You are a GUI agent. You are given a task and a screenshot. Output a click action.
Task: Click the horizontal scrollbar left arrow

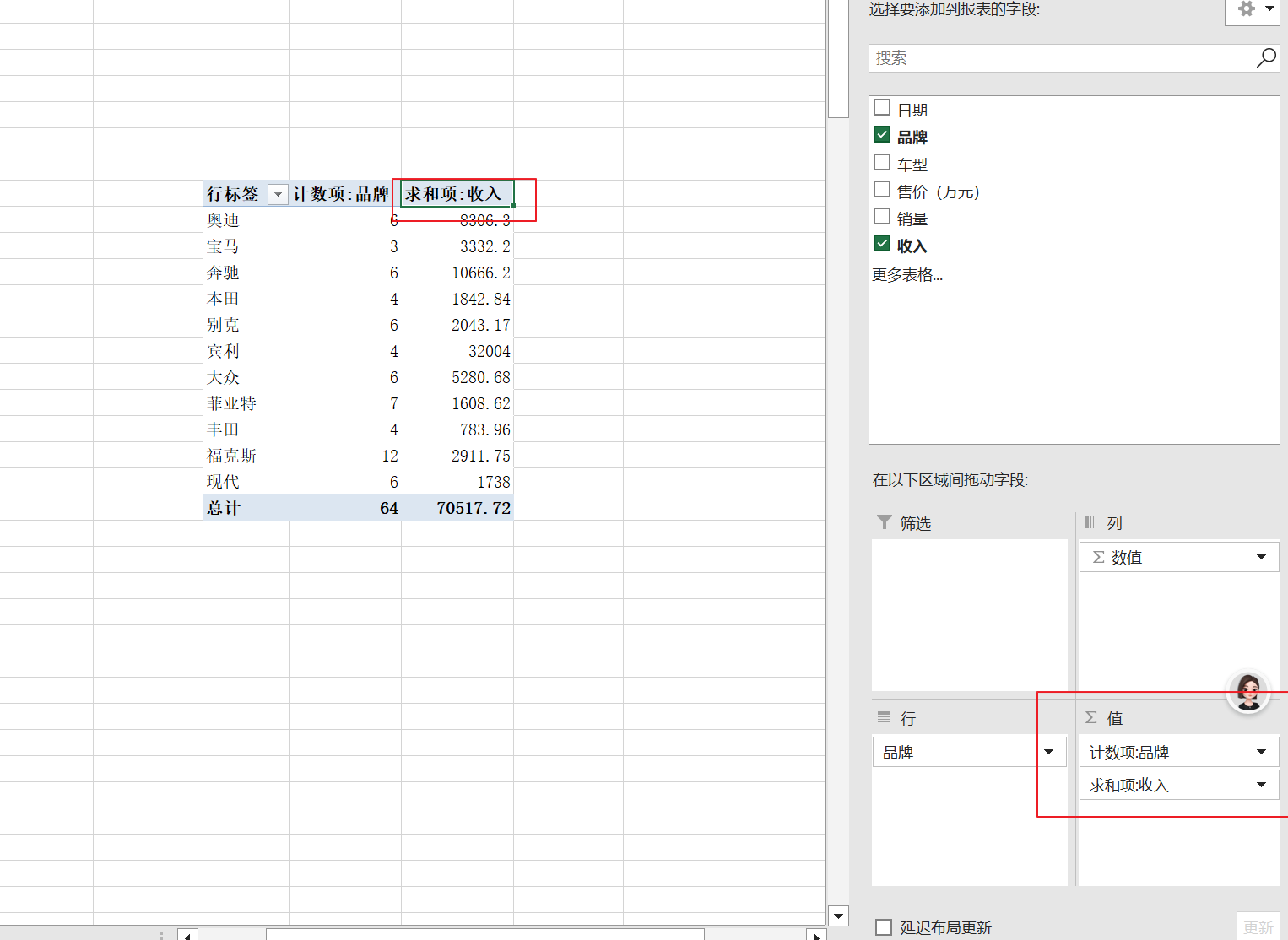point(187,935)
